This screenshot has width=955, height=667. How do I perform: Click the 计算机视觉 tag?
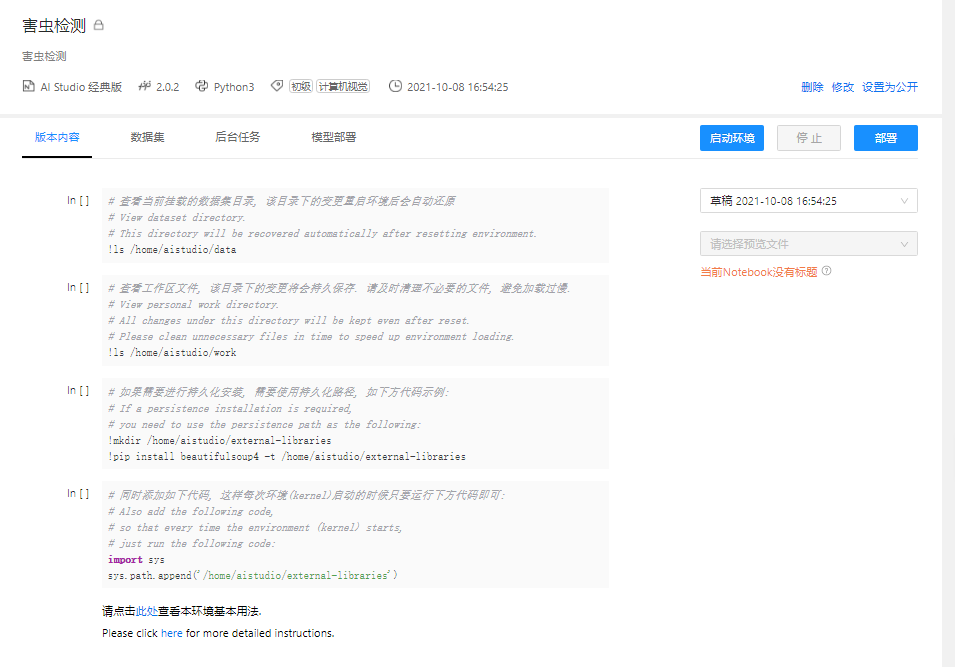[343, 86]
